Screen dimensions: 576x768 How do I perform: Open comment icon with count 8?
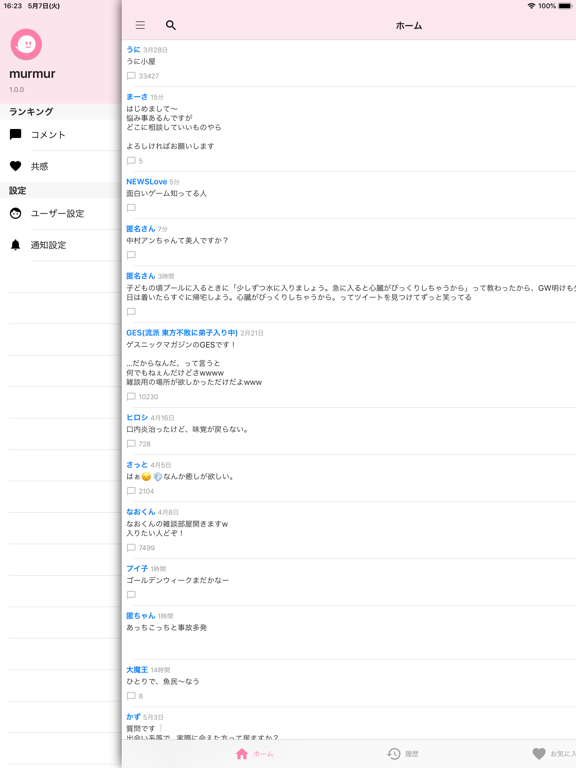[x=131, y=696]
